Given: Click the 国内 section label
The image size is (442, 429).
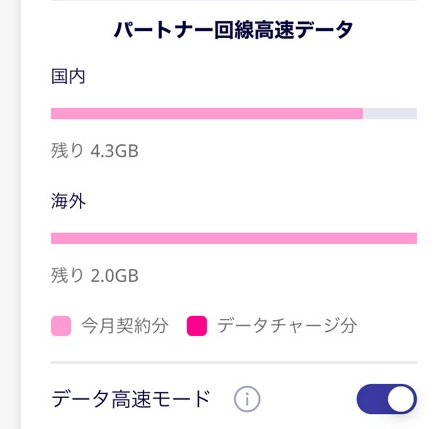Looking at the screenshot, I should [x=68, y=76].
